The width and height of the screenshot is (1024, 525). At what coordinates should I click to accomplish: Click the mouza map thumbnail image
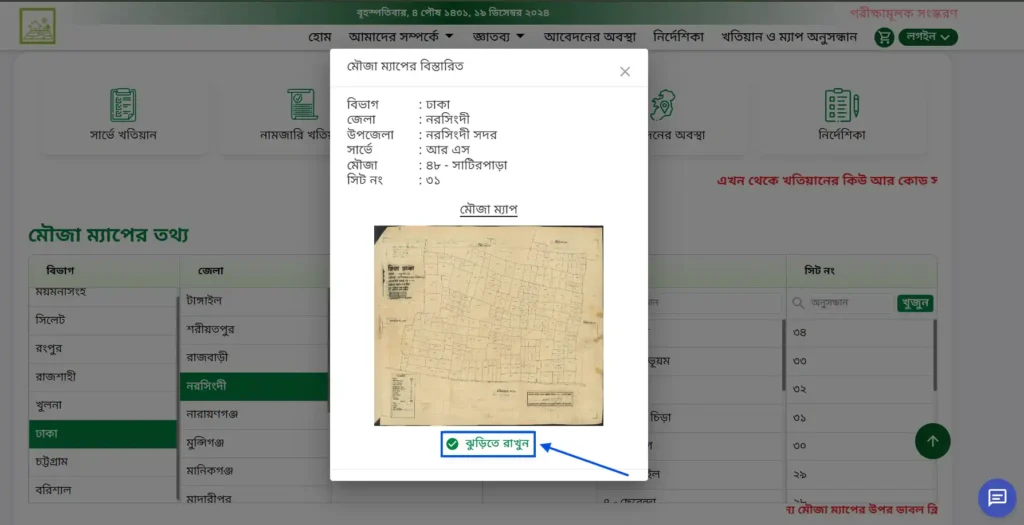point(488,325)
